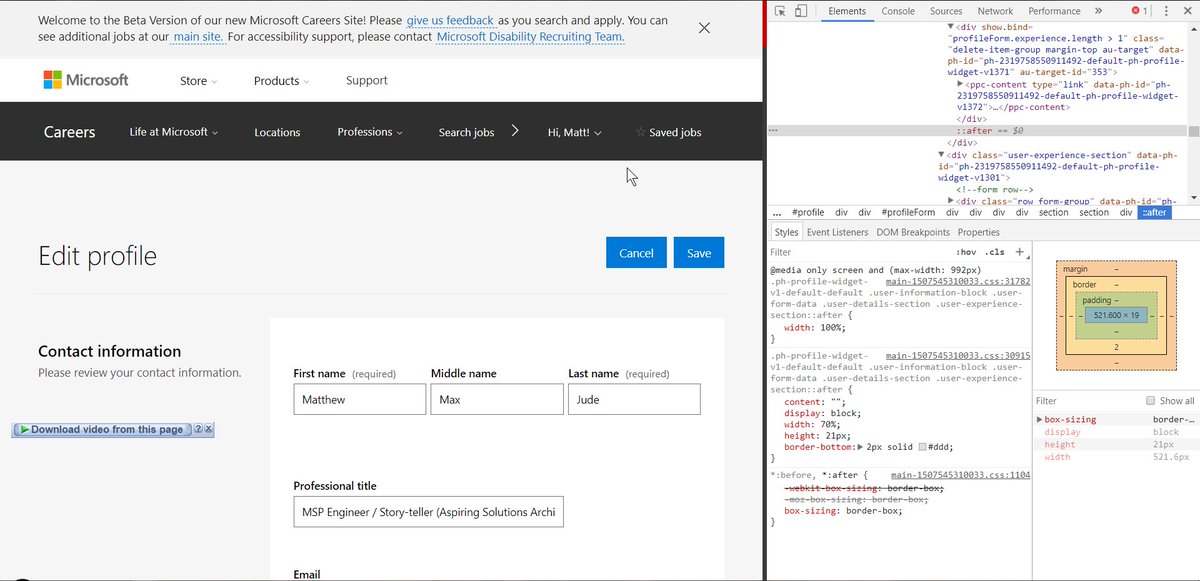Activate the DevTools element inspector icon
This screenshot has width=1200, height=581.
coord(780,11)
